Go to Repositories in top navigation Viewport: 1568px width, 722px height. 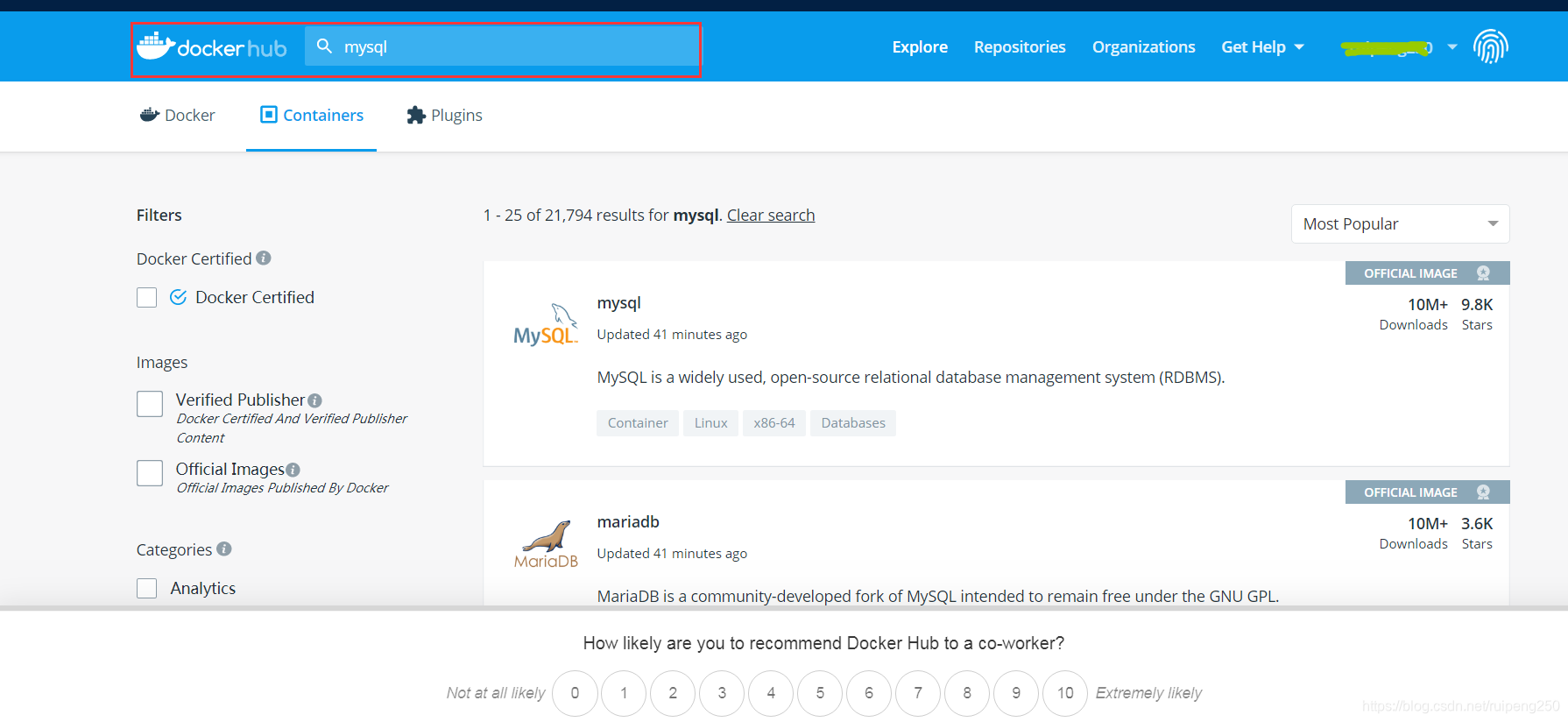point(1020,46)
